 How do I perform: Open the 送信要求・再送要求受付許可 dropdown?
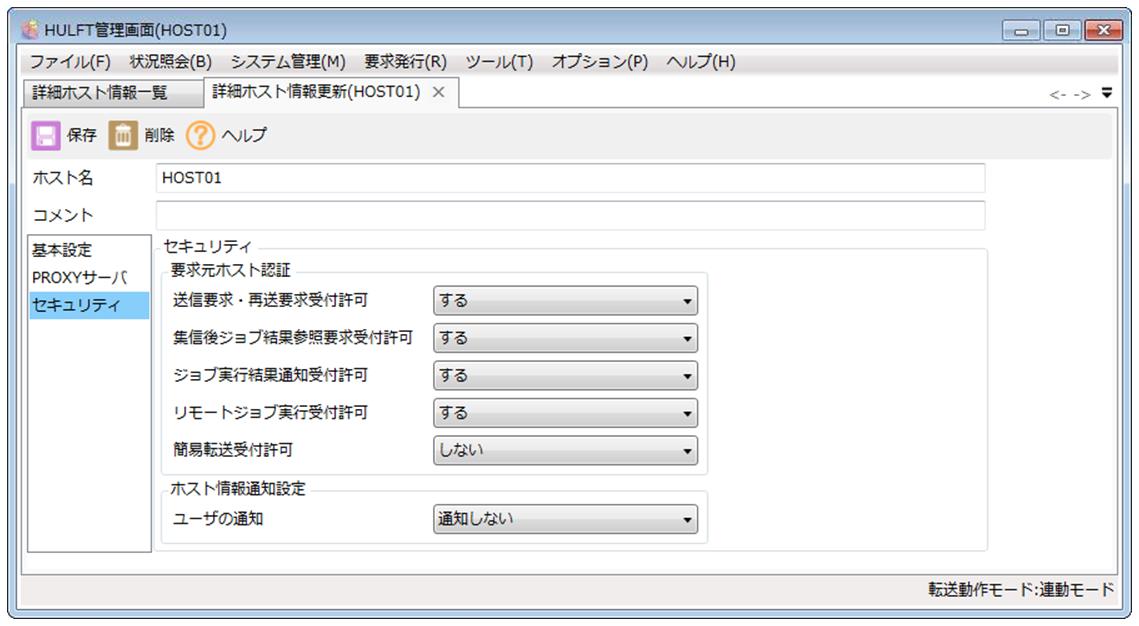[565, 301]
